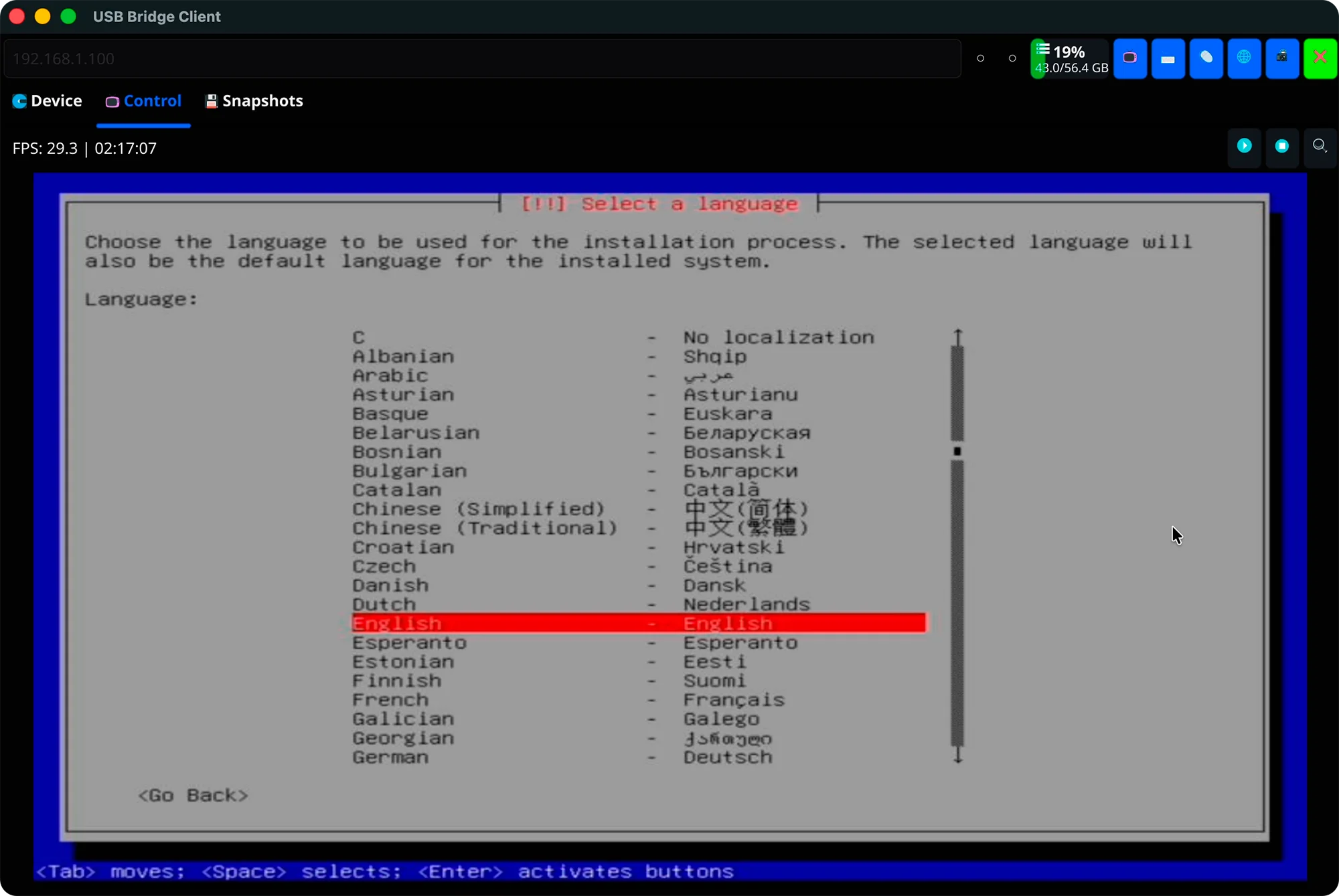1339x896 pixels.
Task: Click the play stream button
Action: click(x=1243, y=147)
